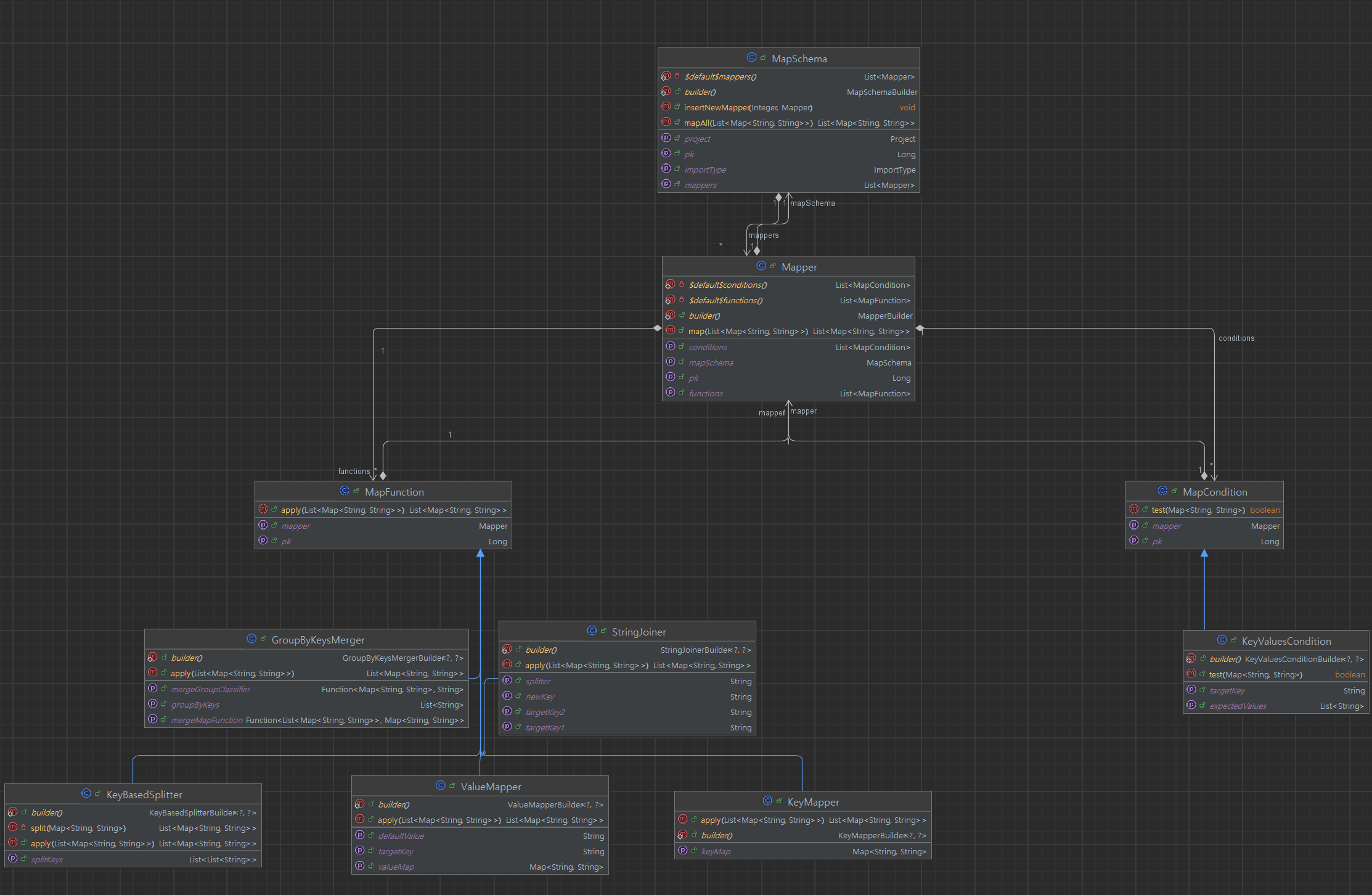Select the StringJoiner class title
Image resolution: width=1372 pixels, height=895 pixels.
point(639,632)
